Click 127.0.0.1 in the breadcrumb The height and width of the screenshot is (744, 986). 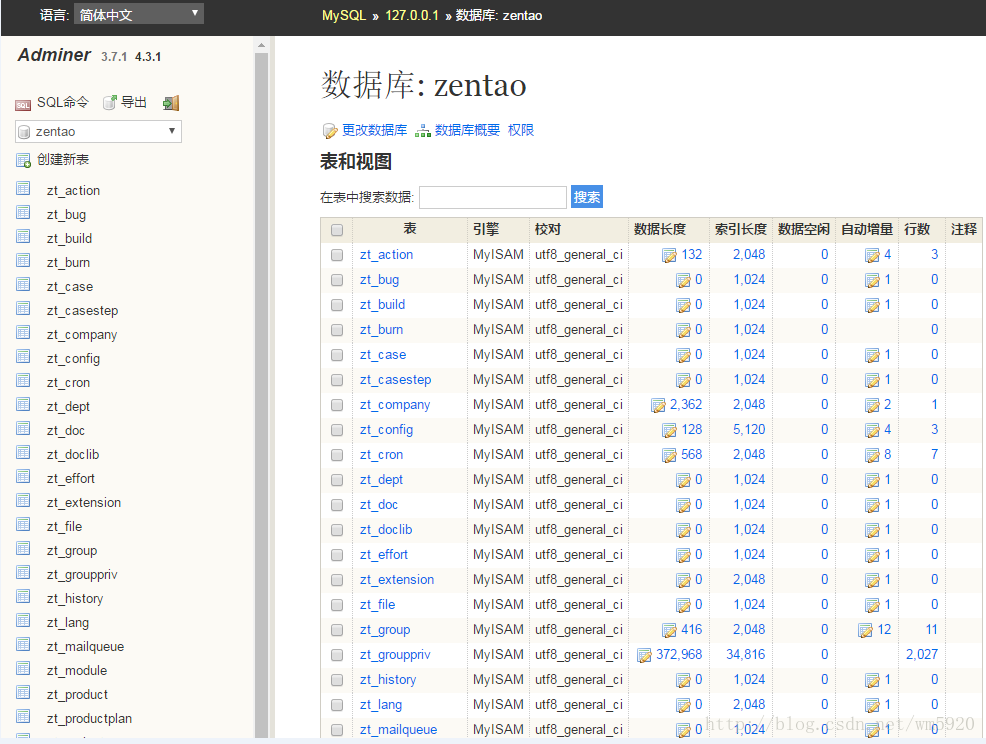[412, 16]
